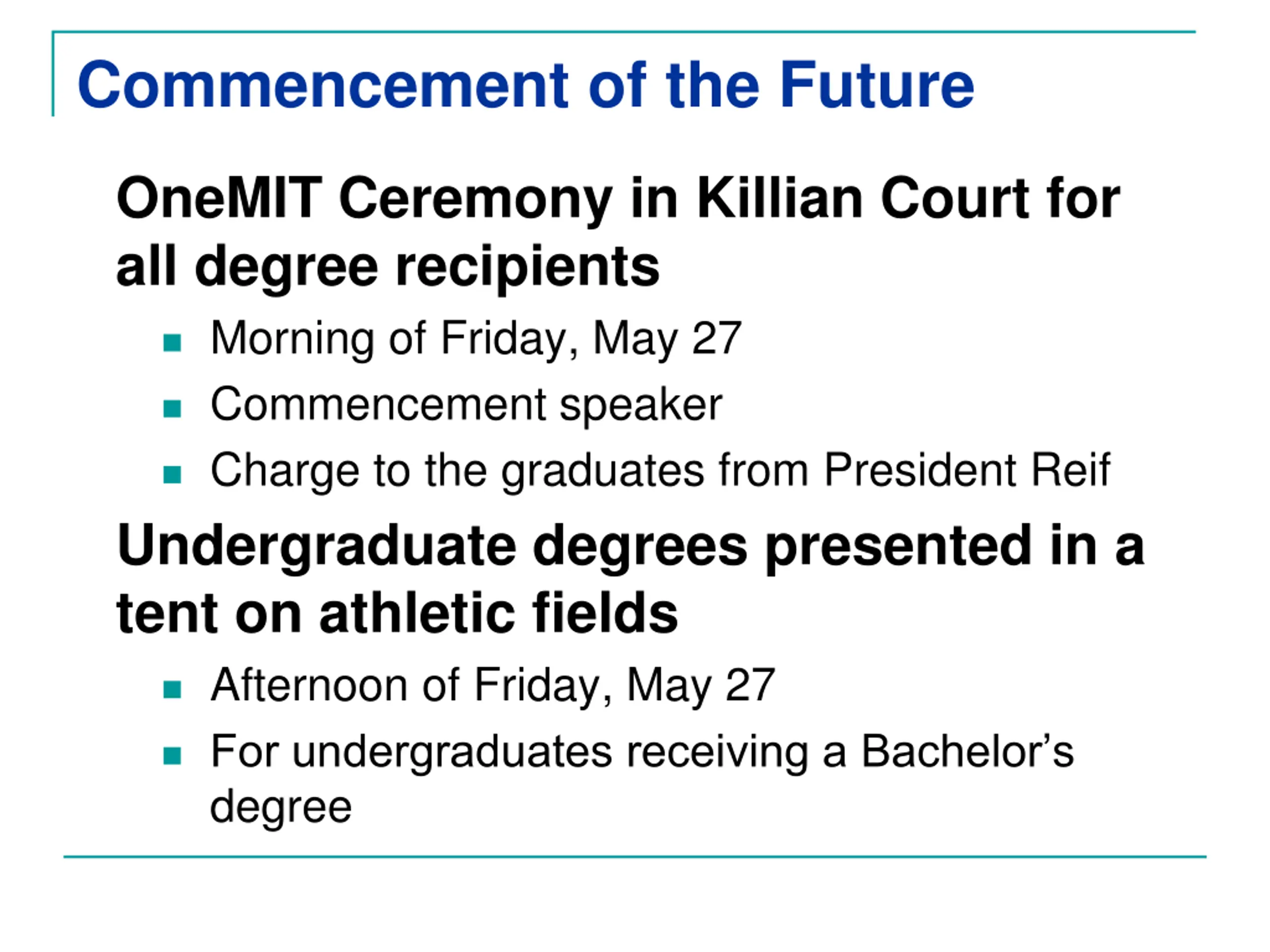Click the Charge to the graduates text
Viewport: 1270px width, 952px height.
point(457,471)
